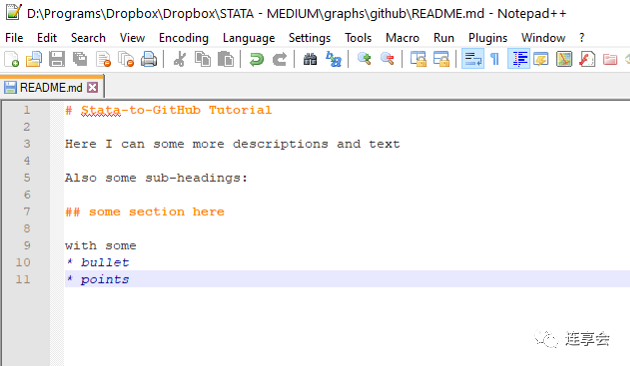Image resolution: width=630 pixels, height=366 pixels.
Task: Open the Macro menu
Action: (402, 38)
